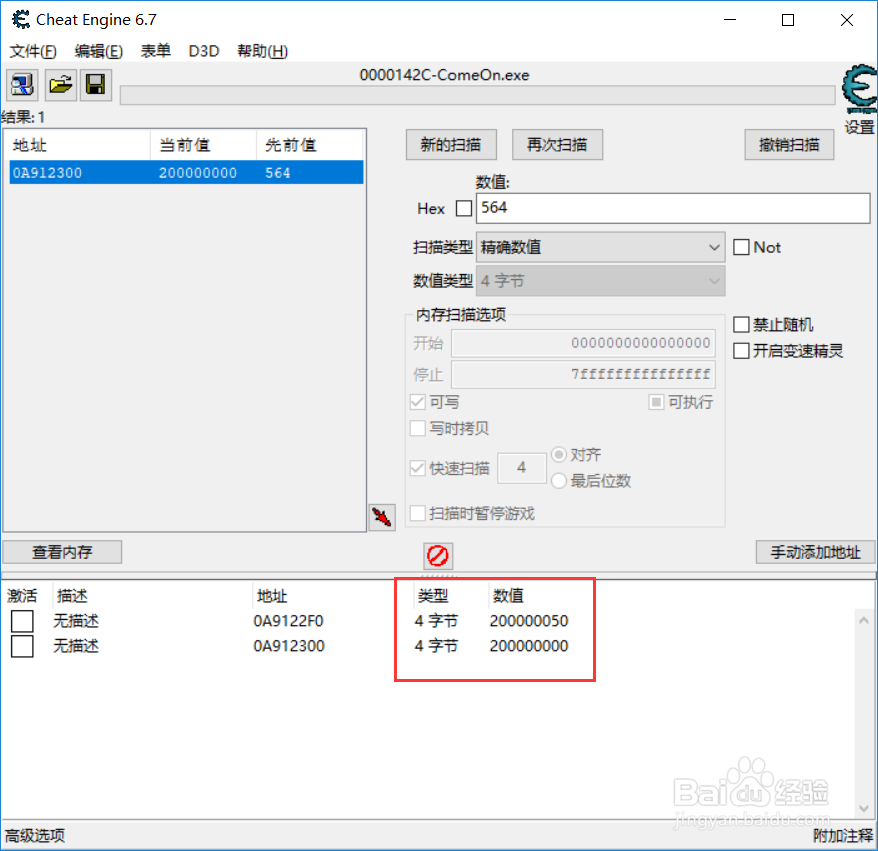Image resolution: width=878 pixels, height=851 pixels.
Task: Click the floppy disk save icon
Action: click(96, 85)
